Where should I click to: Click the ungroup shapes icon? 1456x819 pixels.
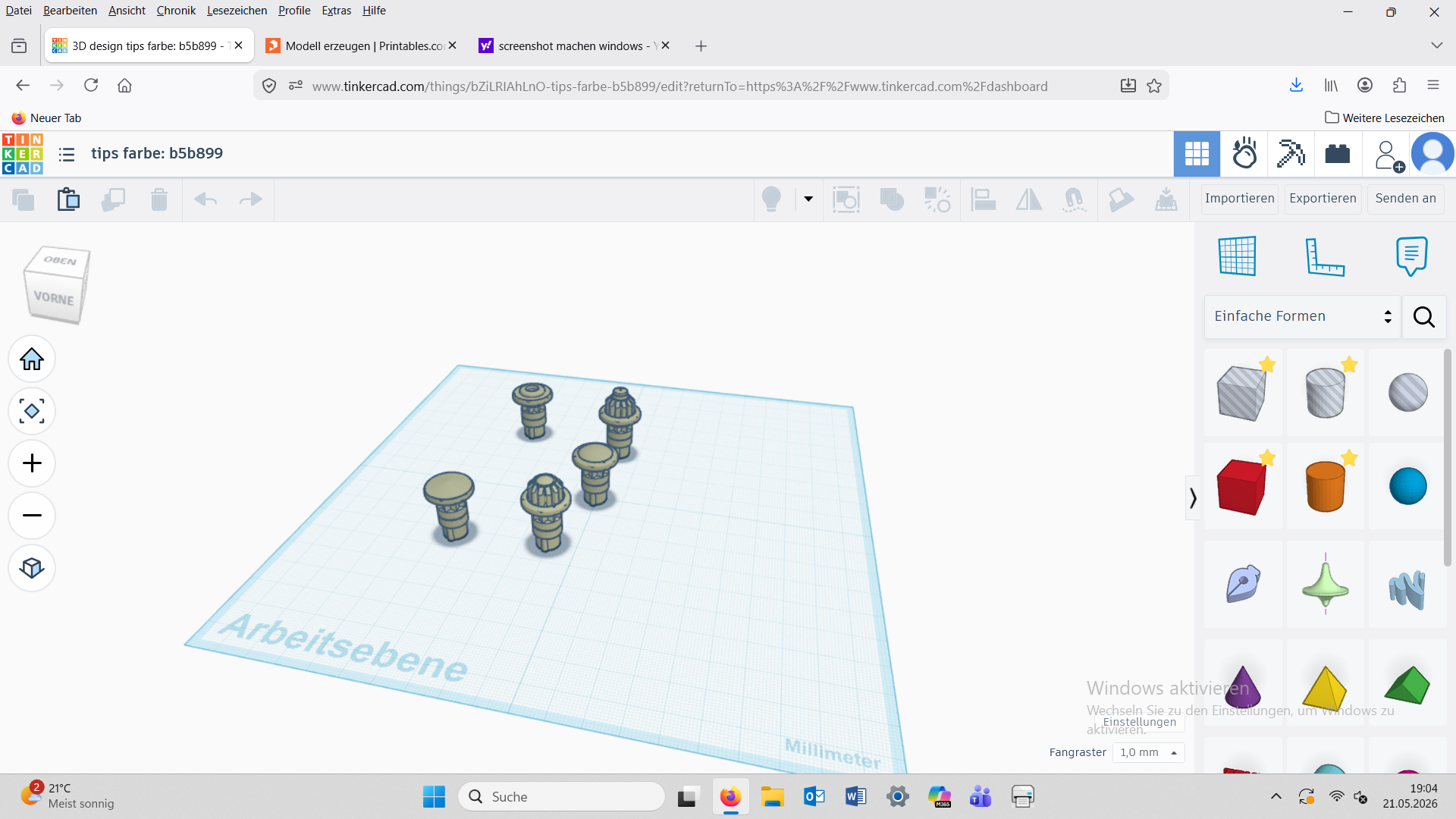coord(937,199)
